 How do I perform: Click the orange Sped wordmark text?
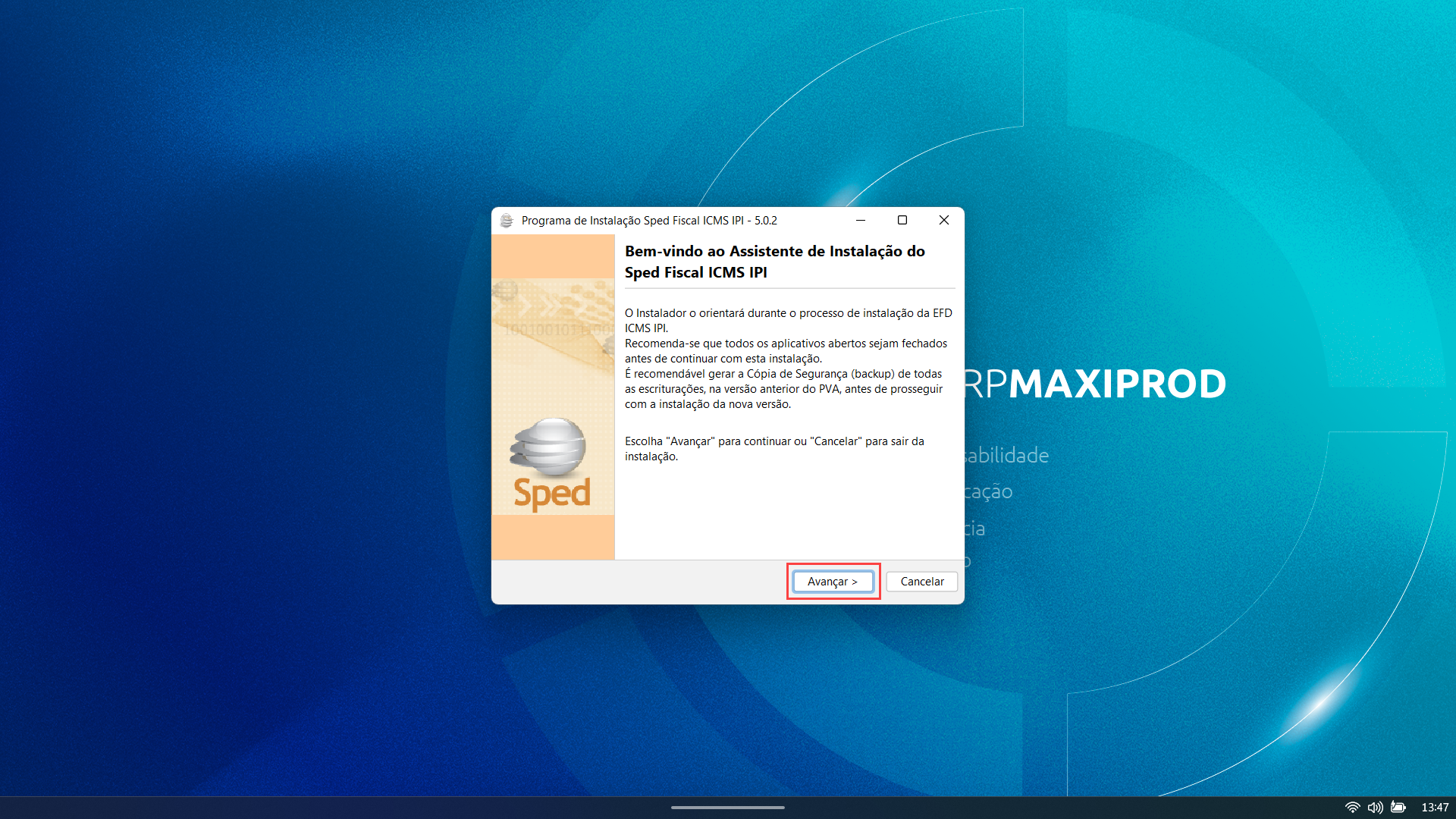pos(552,493)
